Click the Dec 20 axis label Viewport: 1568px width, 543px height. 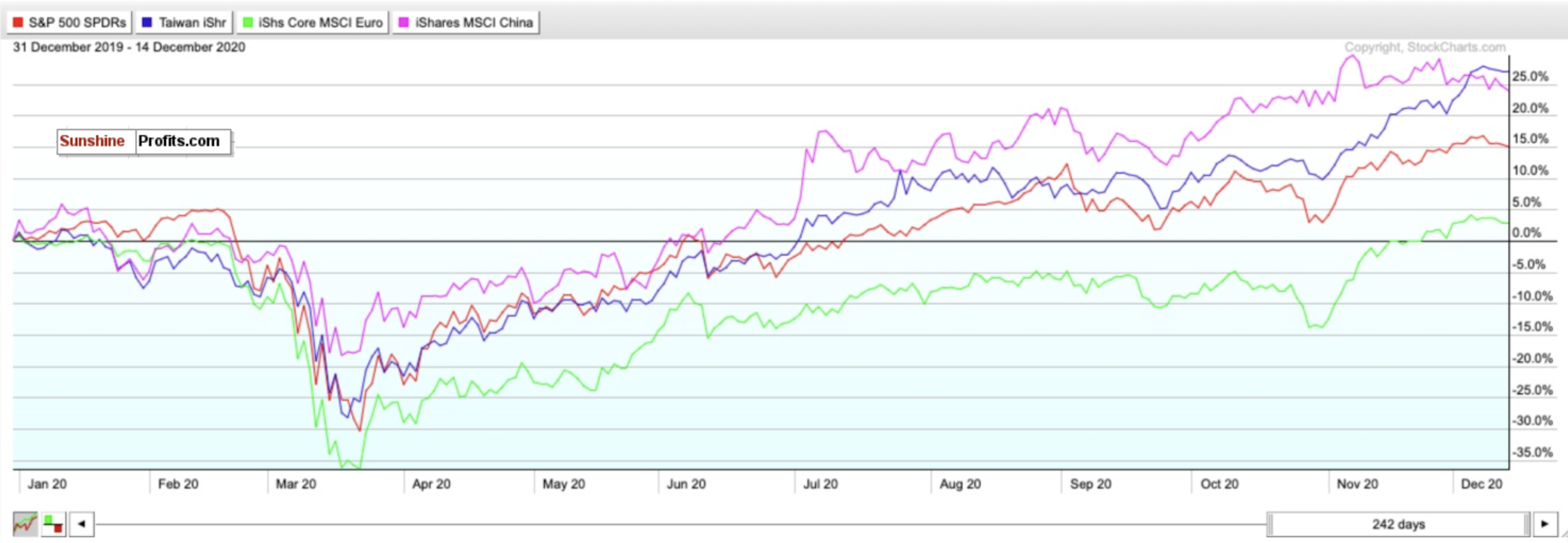(1481, 484)
